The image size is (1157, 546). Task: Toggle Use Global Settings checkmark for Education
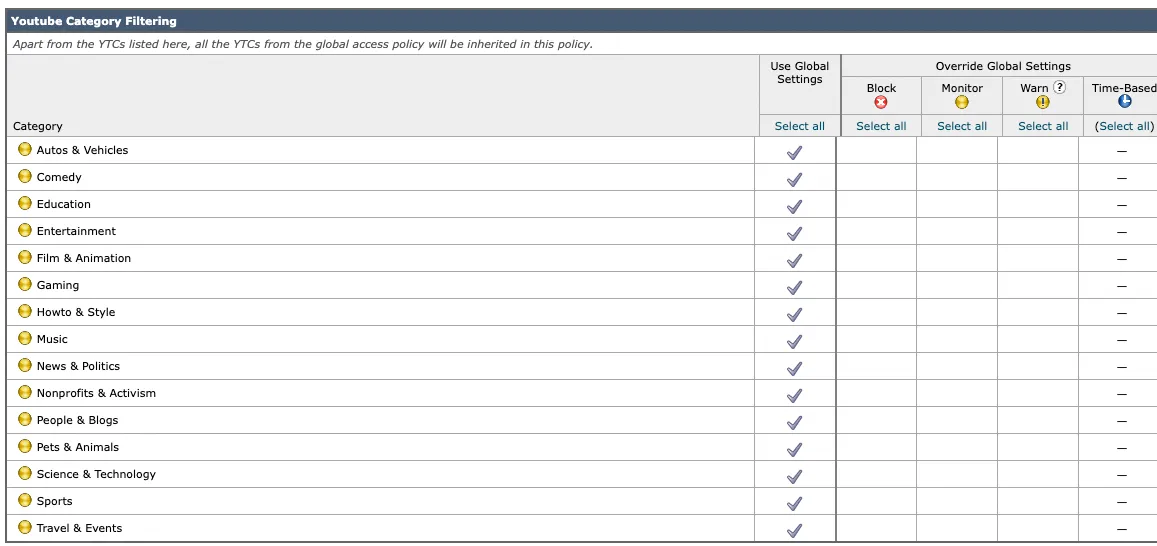(795, 206)
